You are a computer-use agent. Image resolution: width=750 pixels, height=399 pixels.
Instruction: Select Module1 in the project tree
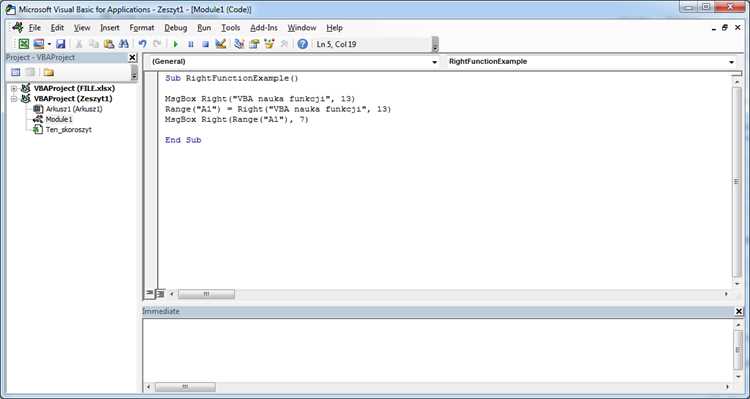(x=59, y=119)
